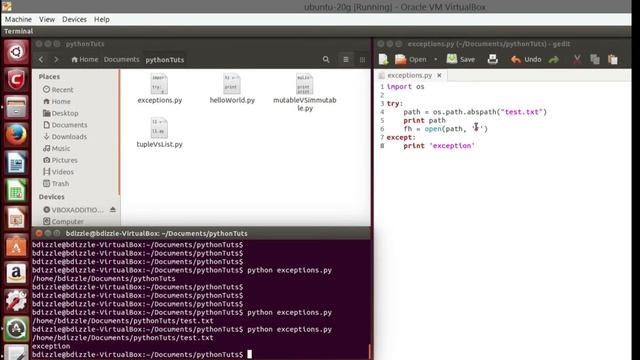Open the Files launcher icon
Screen dimensions: 640x360
point(16,107)
